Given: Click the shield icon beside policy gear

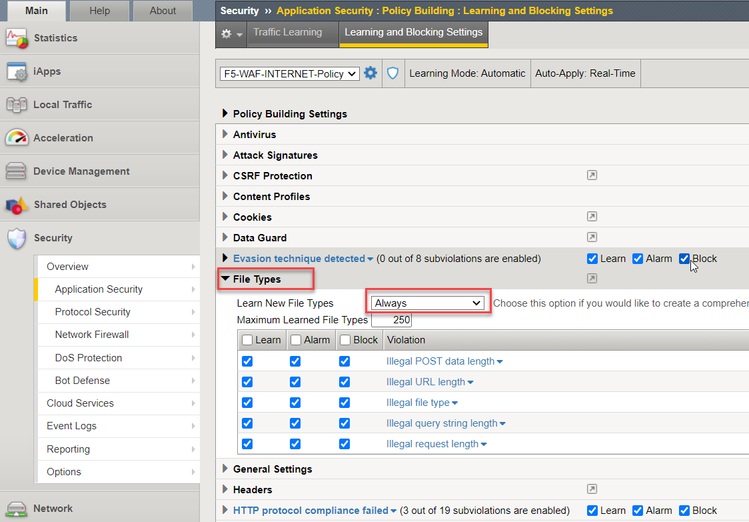Looking at the screenshot, I should click(393, 73).
